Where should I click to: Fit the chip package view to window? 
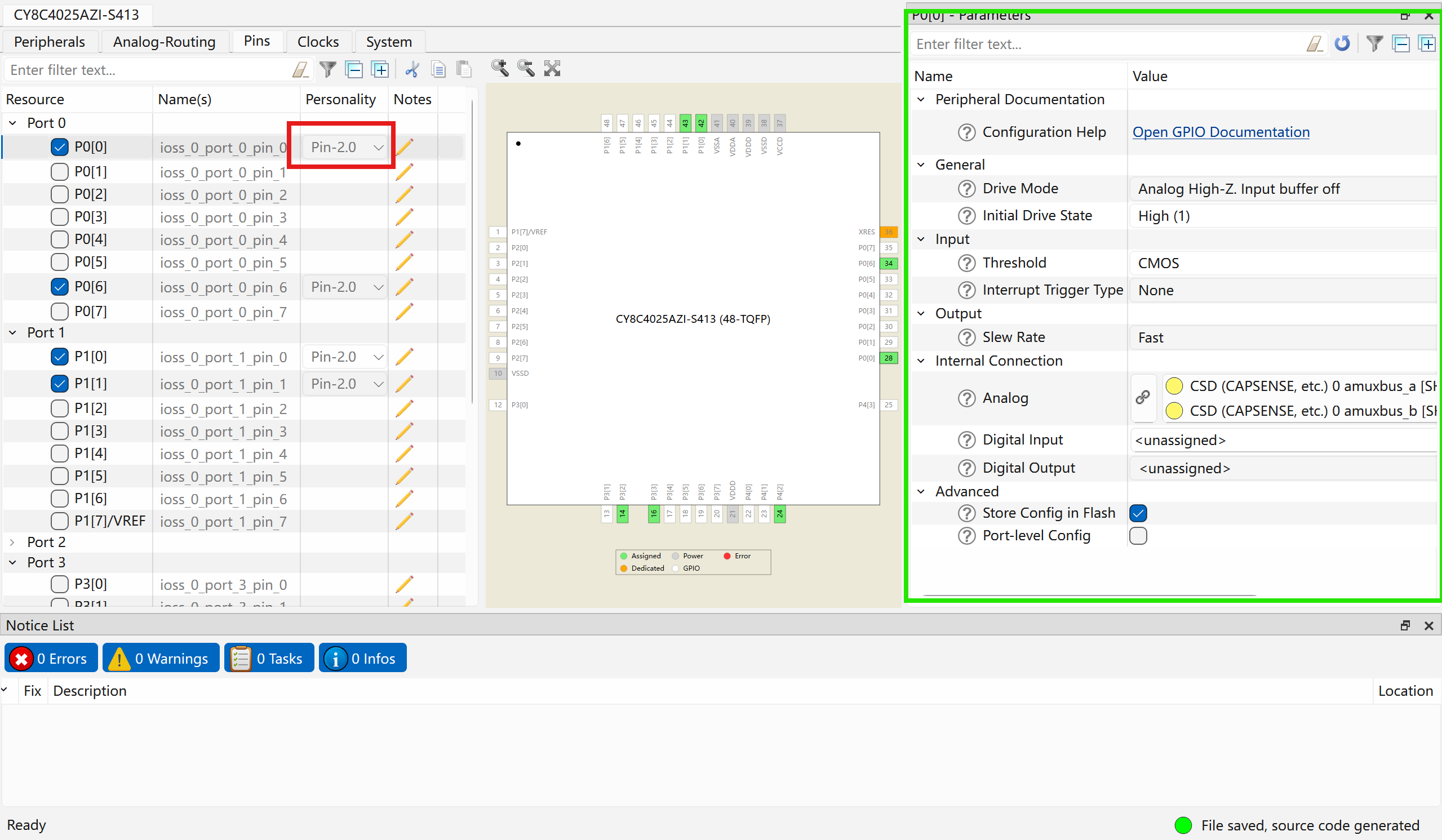pos(552,69)
